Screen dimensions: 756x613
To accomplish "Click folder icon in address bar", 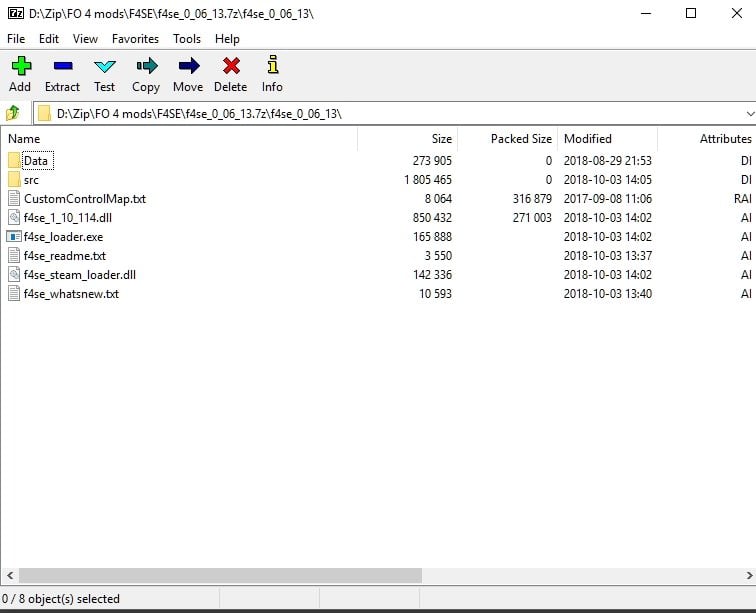I will click(44, 113).
